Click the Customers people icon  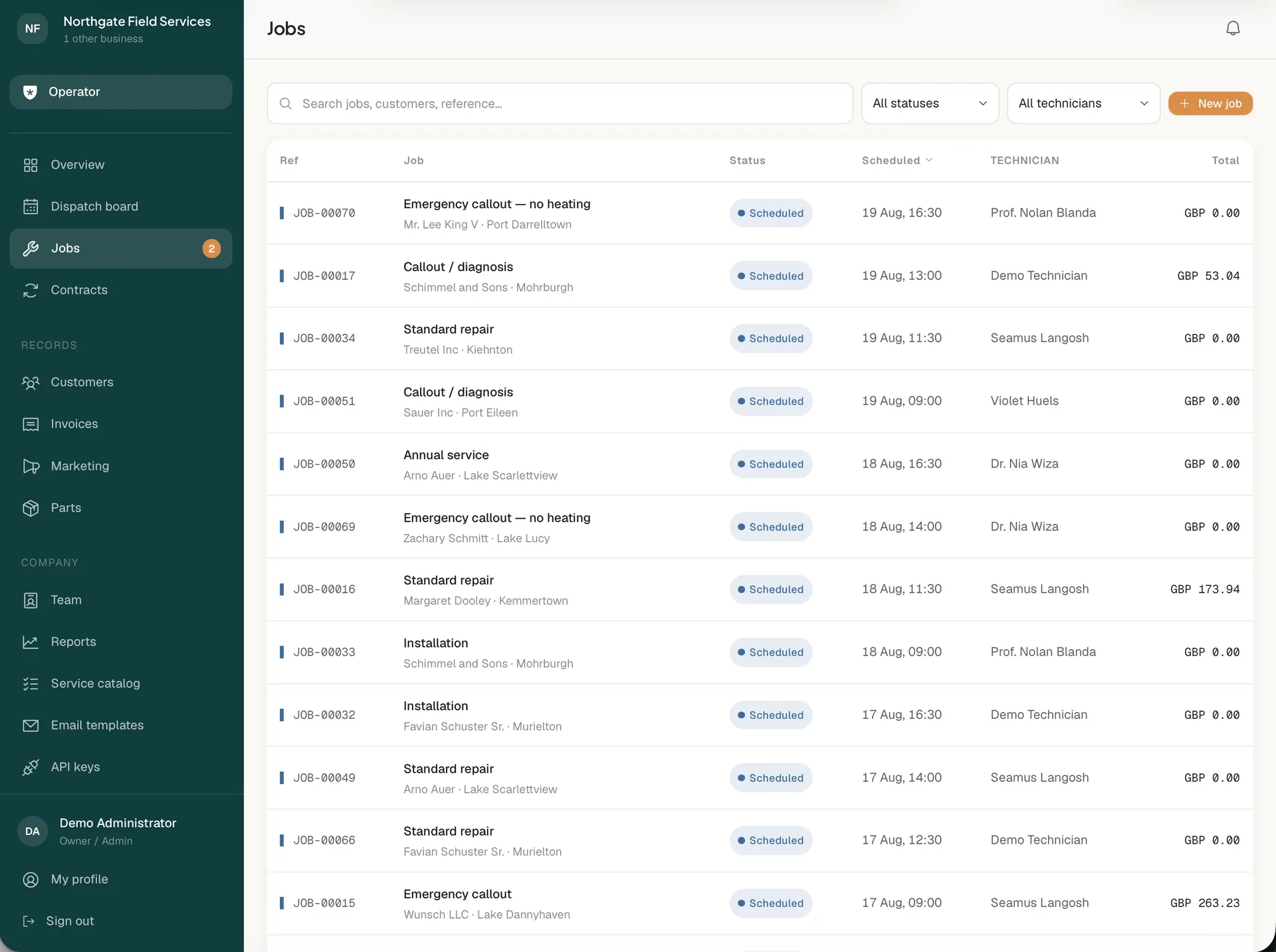click(x=31, y=383)
